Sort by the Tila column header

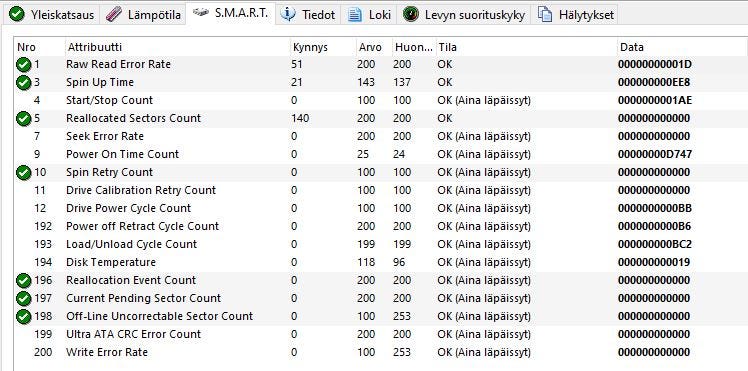point(526,47)
